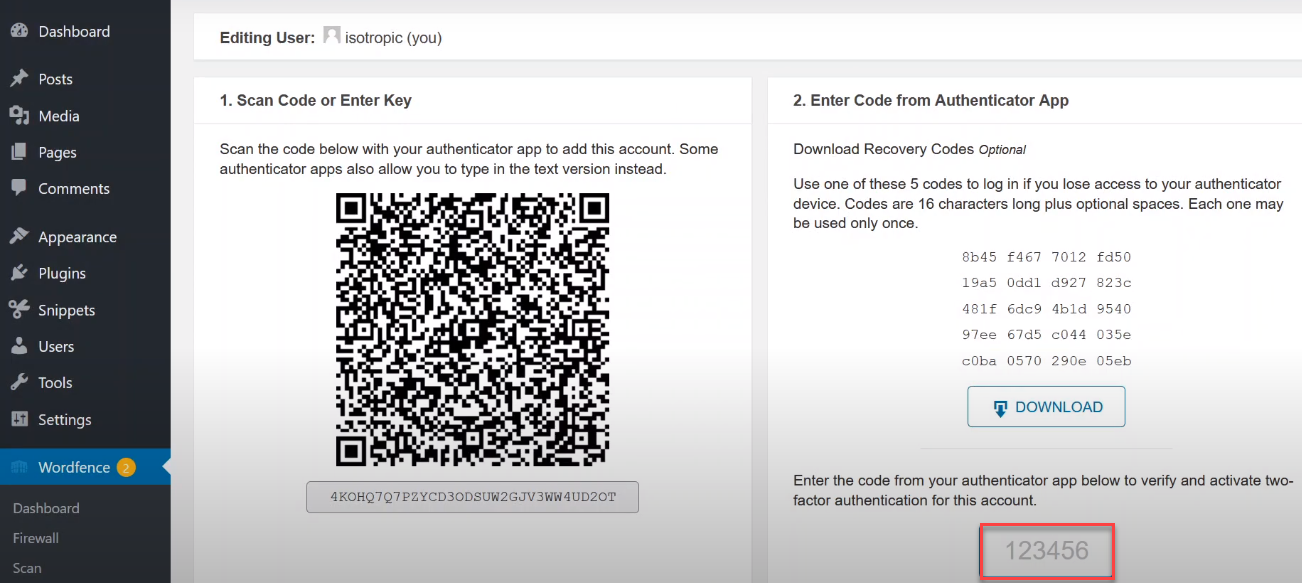Click the Snippets scissors icon
This screenshot has height=583, width=1302.
tap(18, 310)
